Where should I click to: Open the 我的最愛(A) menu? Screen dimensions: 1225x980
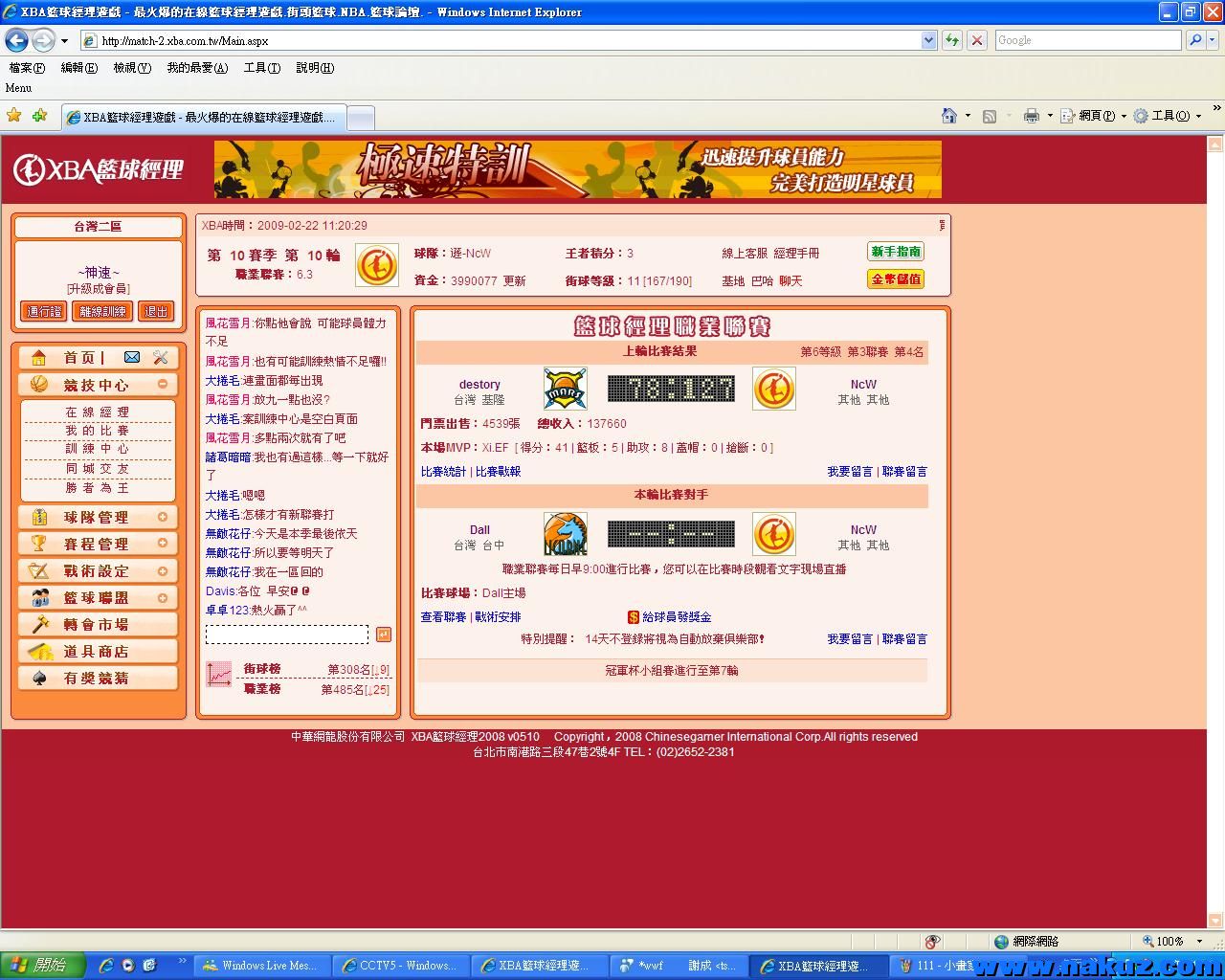[x=197, y=68]
